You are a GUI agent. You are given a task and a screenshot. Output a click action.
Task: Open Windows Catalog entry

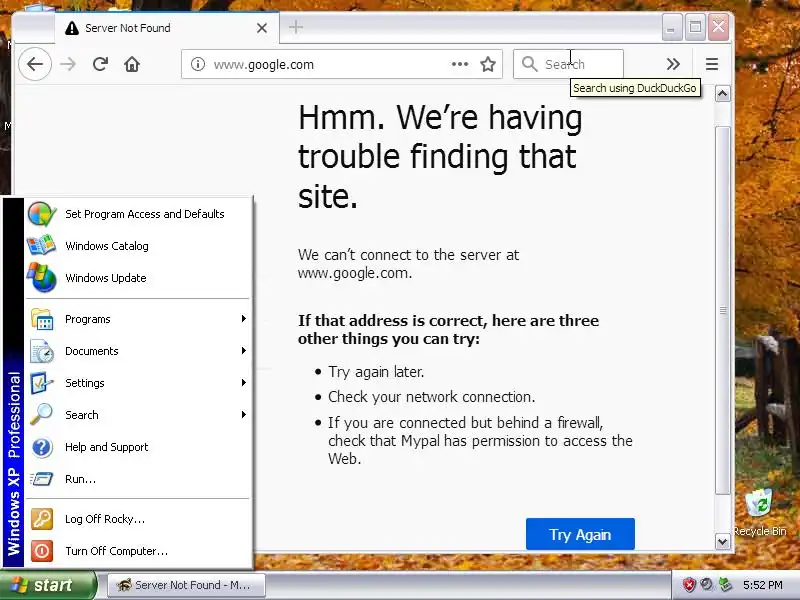(x=139, y=245)
